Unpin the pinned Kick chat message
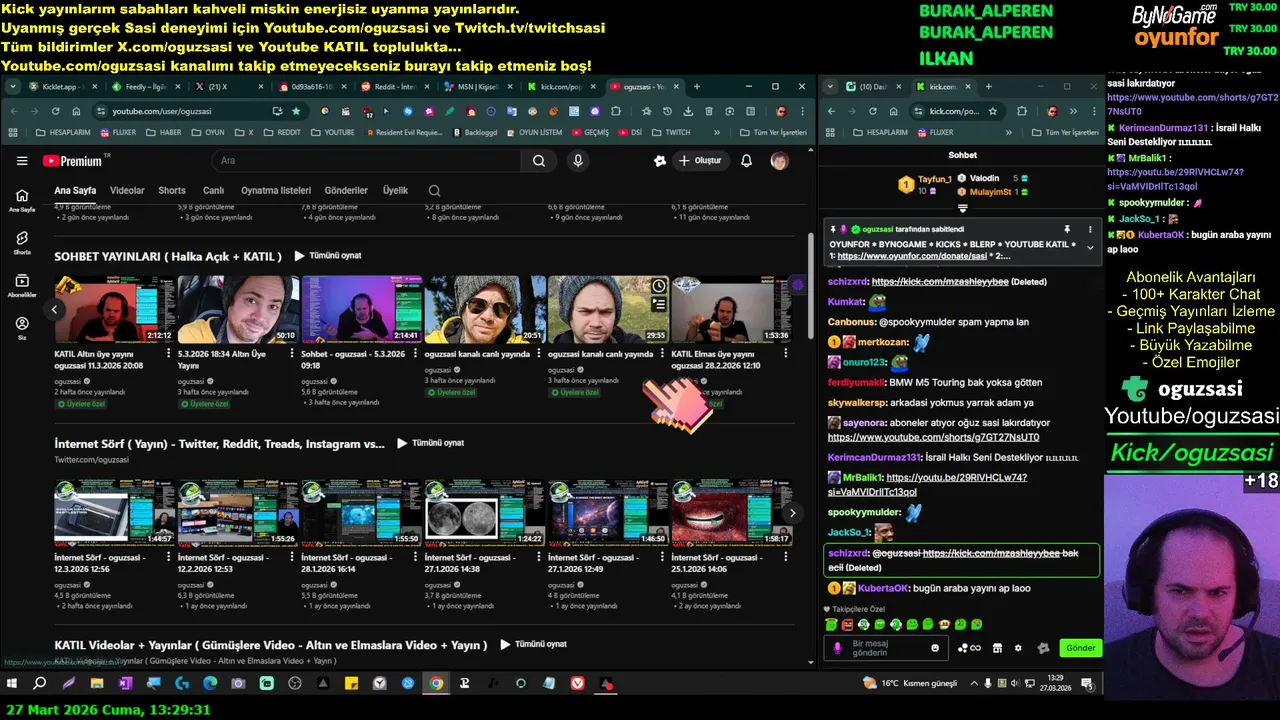The width and height of the screenshot is (1280, 720). click(x=1067, y=230)
